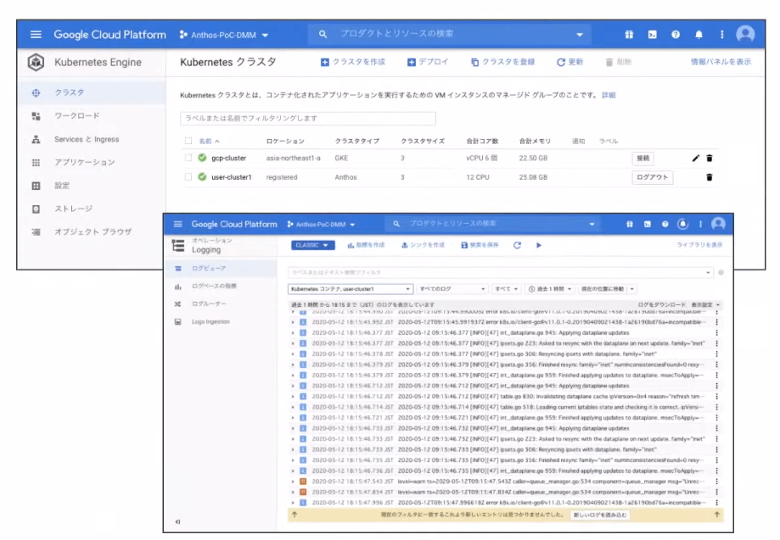Expand the log entry at 18:15:46.714
The width and height of the screenshot is (780, 540).
point(293,407)
